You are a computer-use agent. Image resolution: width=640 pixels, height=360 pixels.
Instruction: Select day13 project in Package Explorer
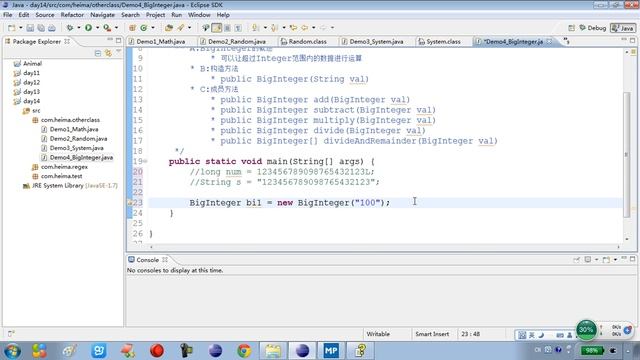[31, 91]
